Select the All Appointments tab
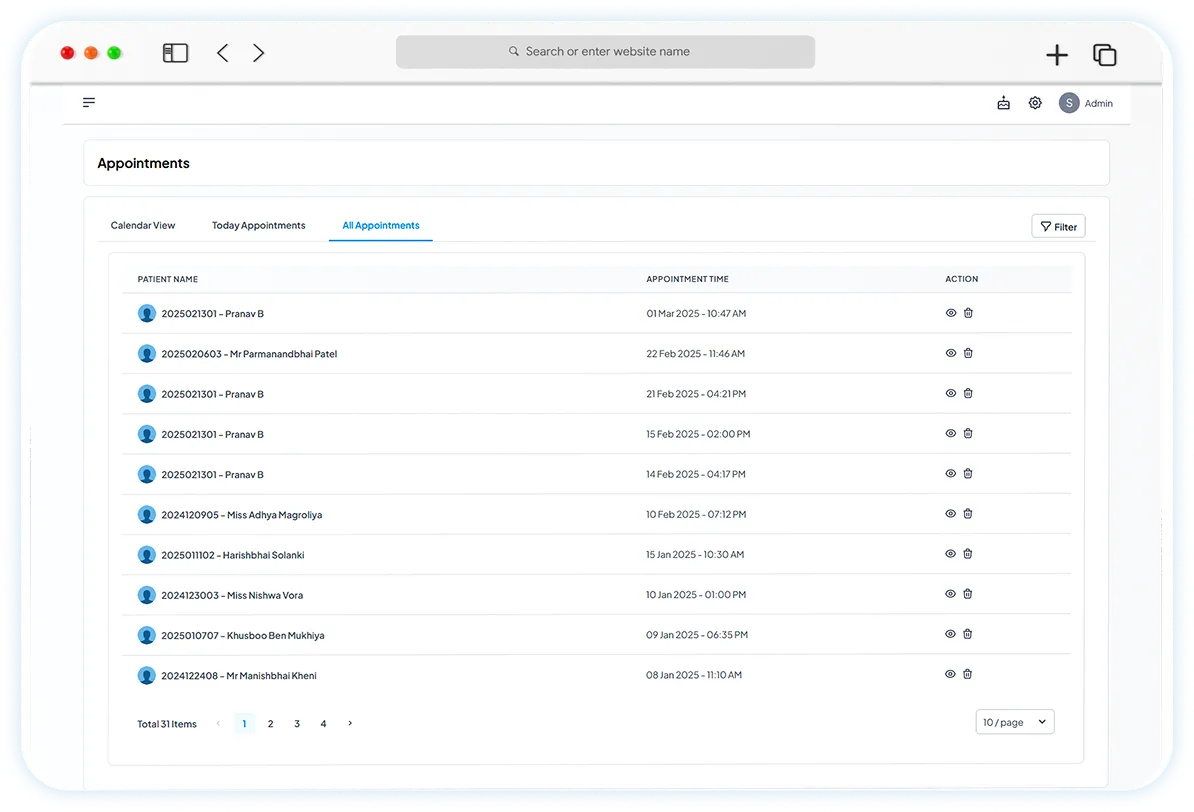Screen dimensions: 1194x812 click(x=381, y=225)
